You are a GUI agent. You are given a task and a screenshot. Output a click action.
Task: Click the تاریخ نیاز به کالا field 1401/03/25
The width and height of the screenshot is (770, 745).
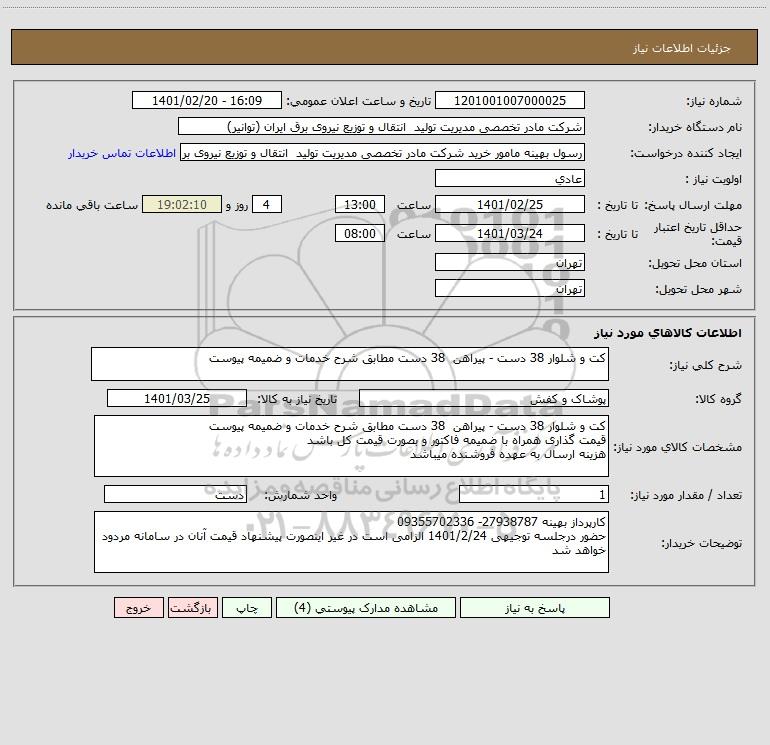point(177,398)
